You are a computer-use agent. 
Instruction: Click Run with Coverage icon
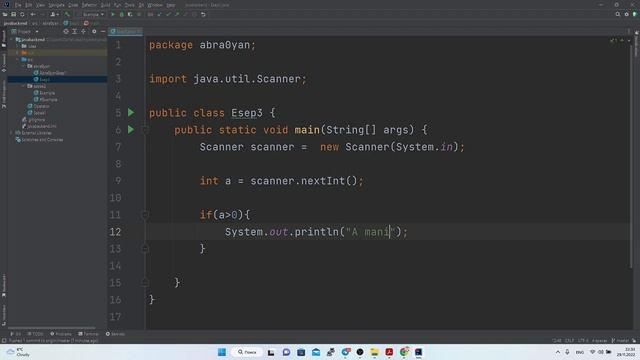click(130, 14)
